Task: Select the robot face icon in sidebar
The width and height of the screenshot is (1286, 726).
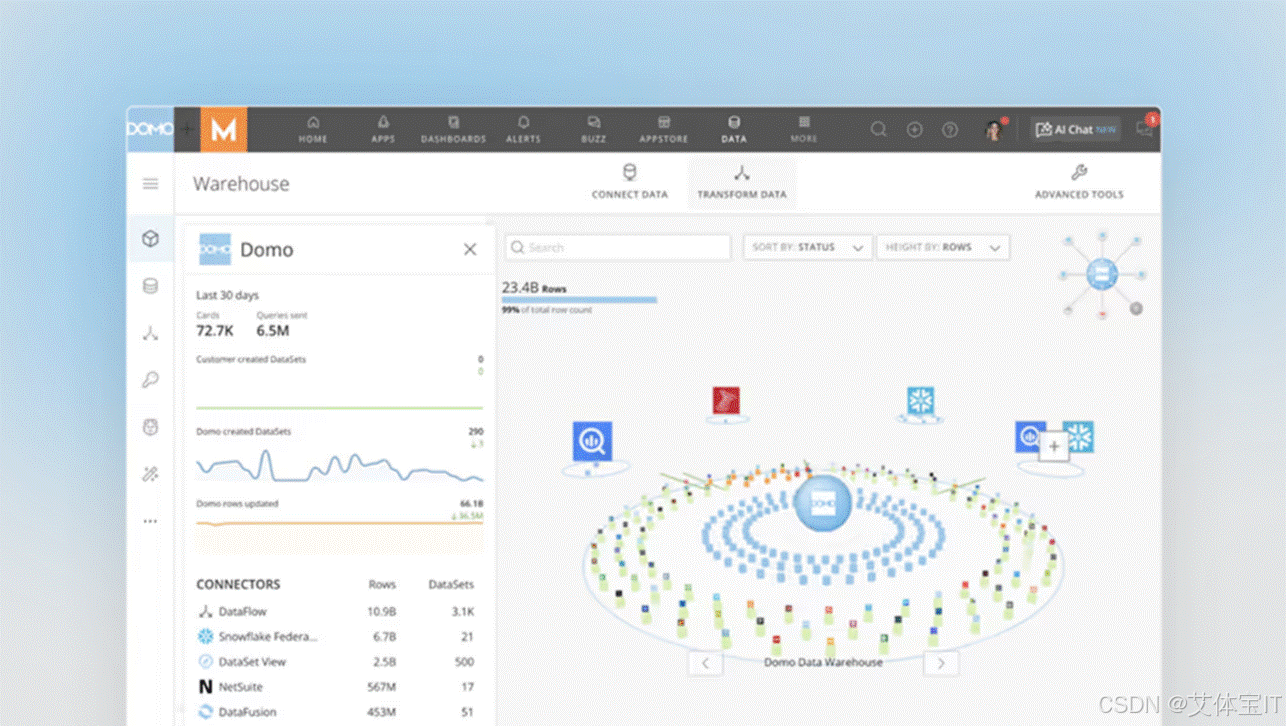Action: (x=150, y=427)
